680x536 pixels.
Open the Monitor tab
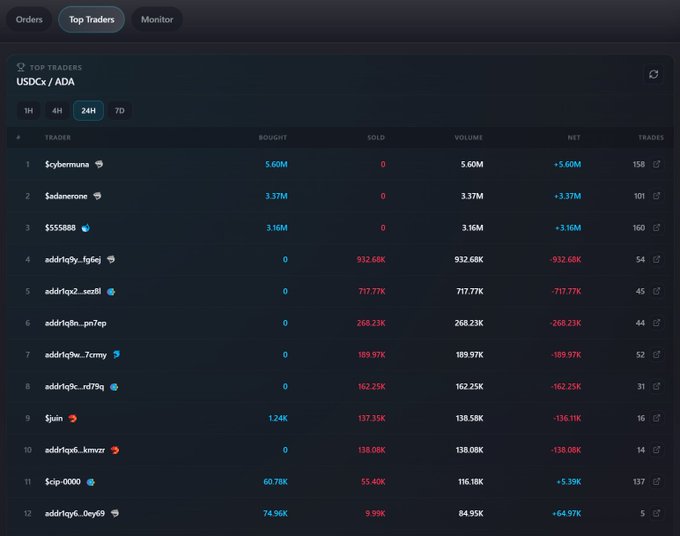(x=157, y=20)
